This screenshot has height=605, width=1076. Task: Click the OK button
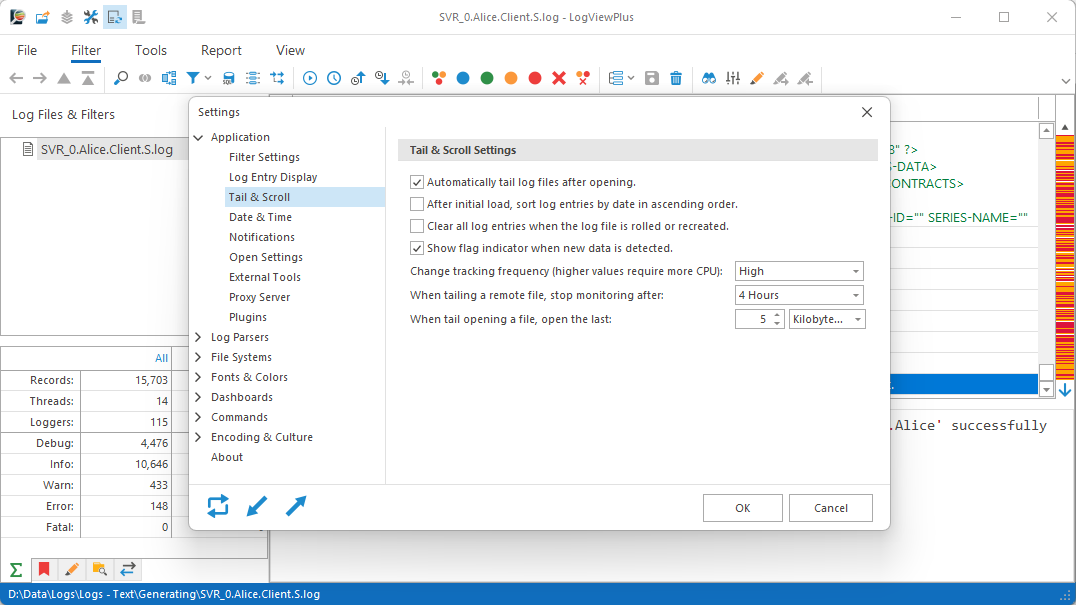pyautogui.click(x=742, y=508)
